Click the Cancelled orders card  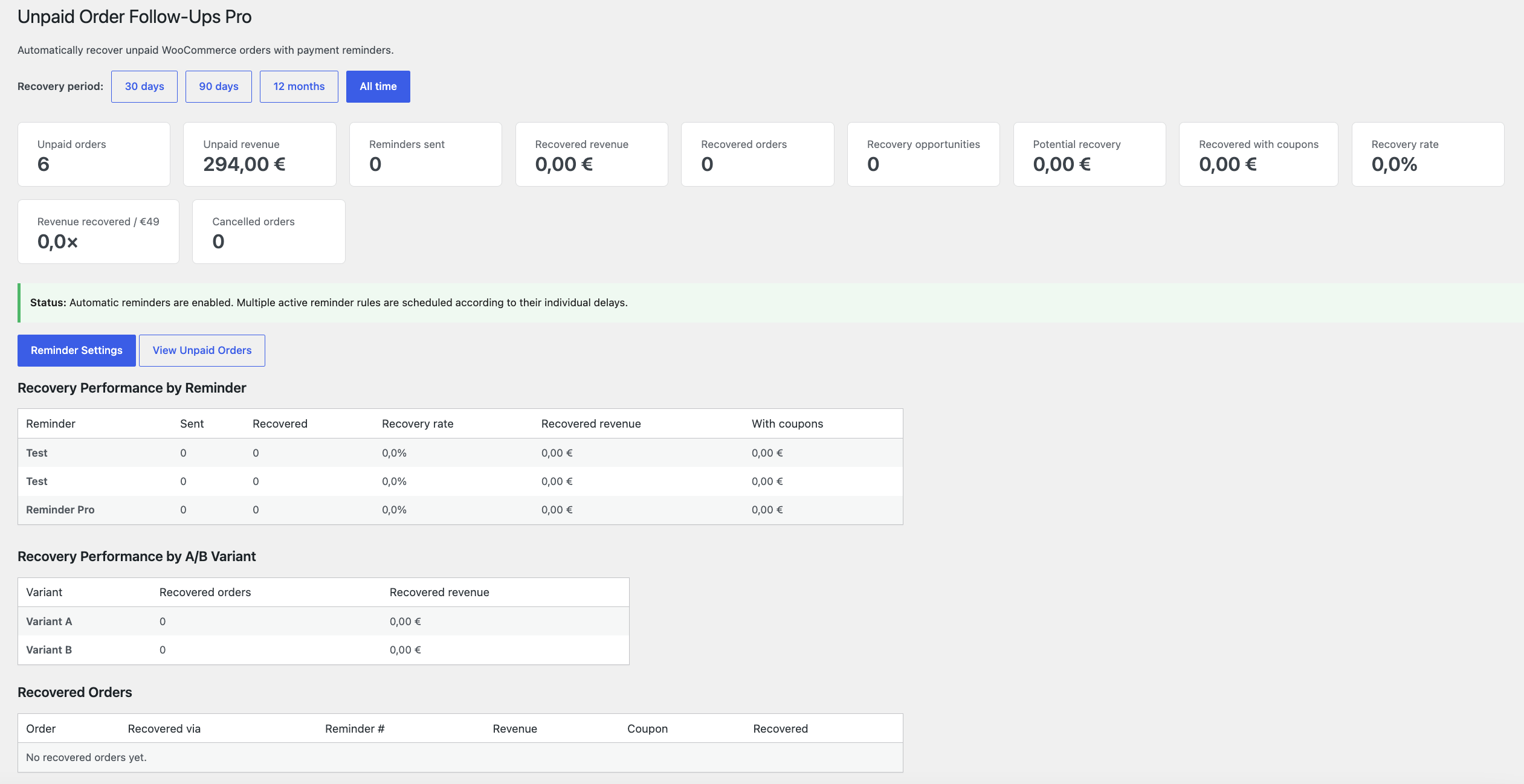(269, 232)
